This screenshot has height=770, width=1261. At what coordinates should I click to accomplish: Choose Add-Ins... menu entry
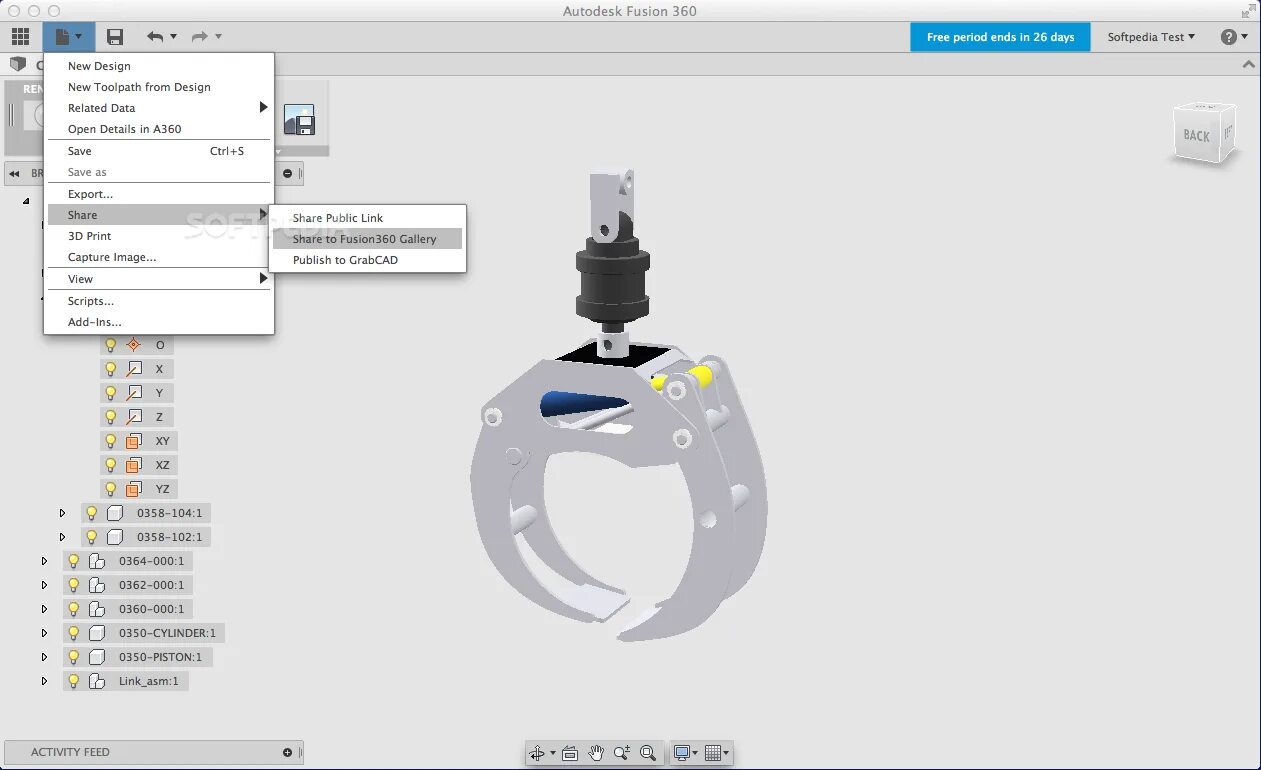(x=159, y=322)
